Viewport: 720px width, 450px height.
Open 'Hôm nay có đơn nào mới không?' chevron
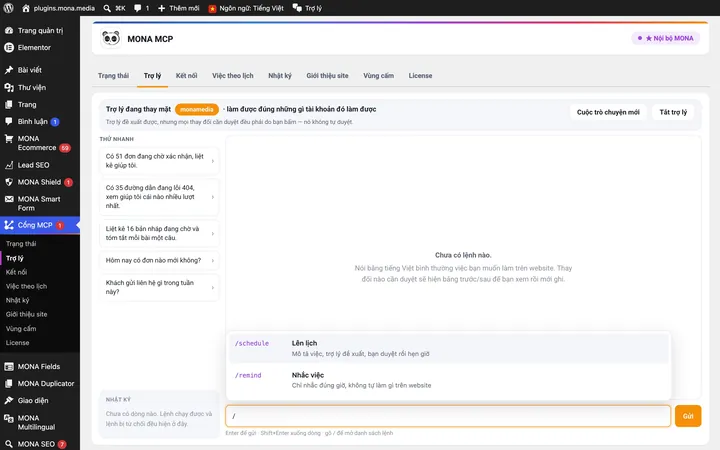tap(213, 261)
